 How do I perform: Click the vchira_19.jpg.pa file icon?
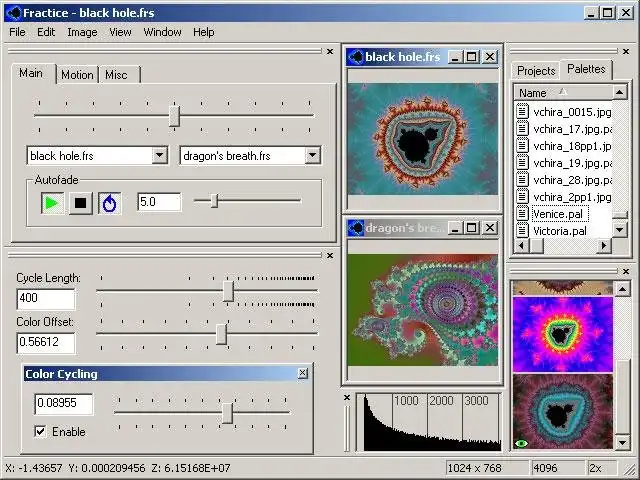(x=522, y=163)
